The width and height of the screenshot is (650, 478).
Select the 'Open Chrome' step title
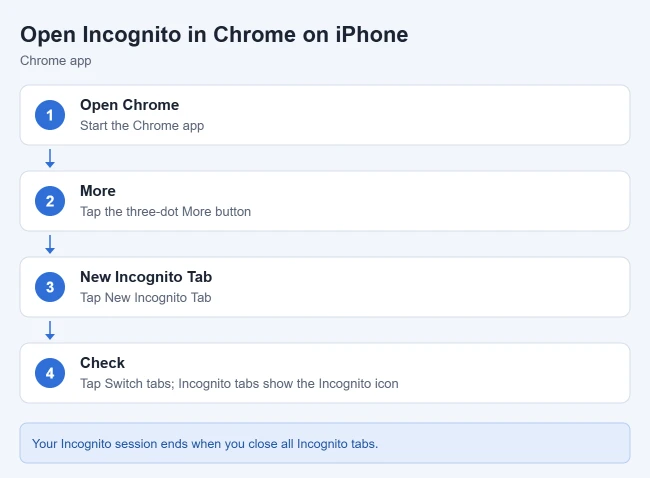tap(129, 105)
